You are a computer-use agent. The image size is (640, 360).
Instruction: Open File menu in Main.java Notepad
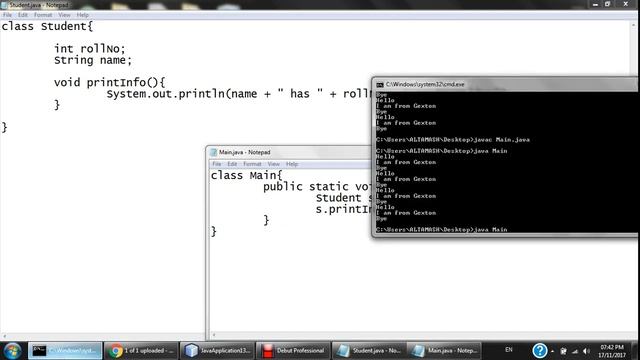pyautogui.click(x=217, y=164)
